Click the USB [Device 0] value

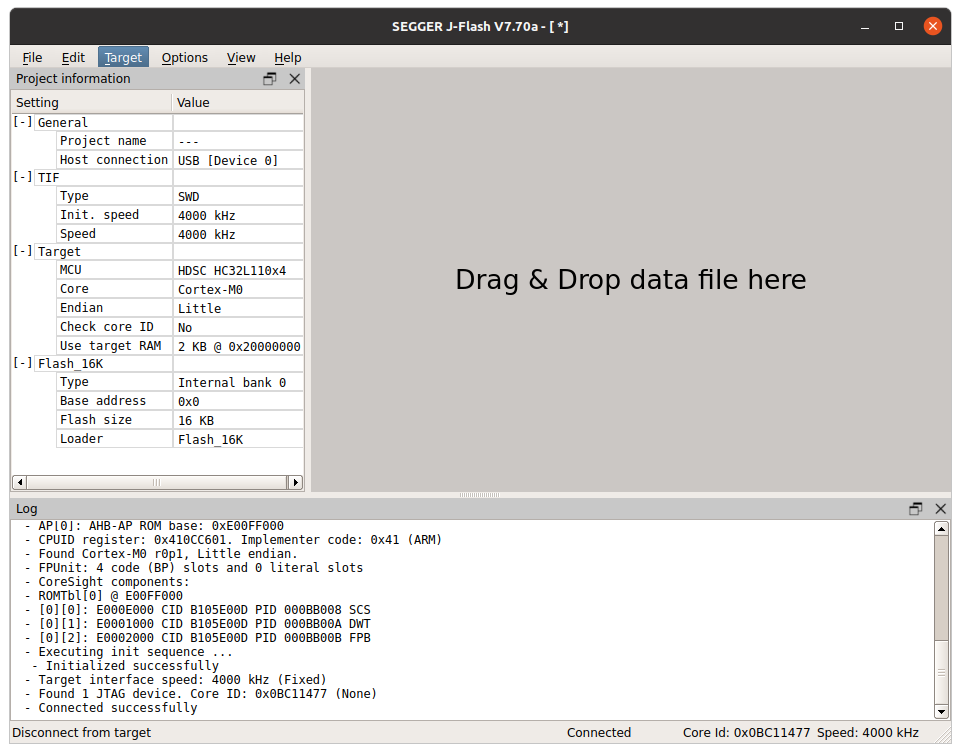(x=228, y=161)
